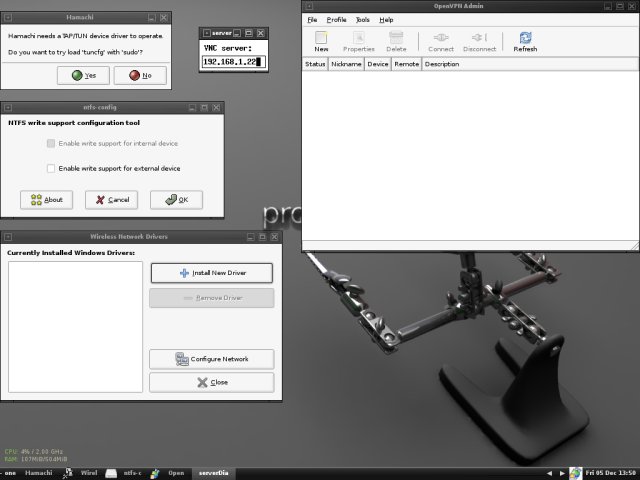Screen dimensions: 640x480
Task: Open File menu in OpenVPN Admin
Action: click(312, 20)
